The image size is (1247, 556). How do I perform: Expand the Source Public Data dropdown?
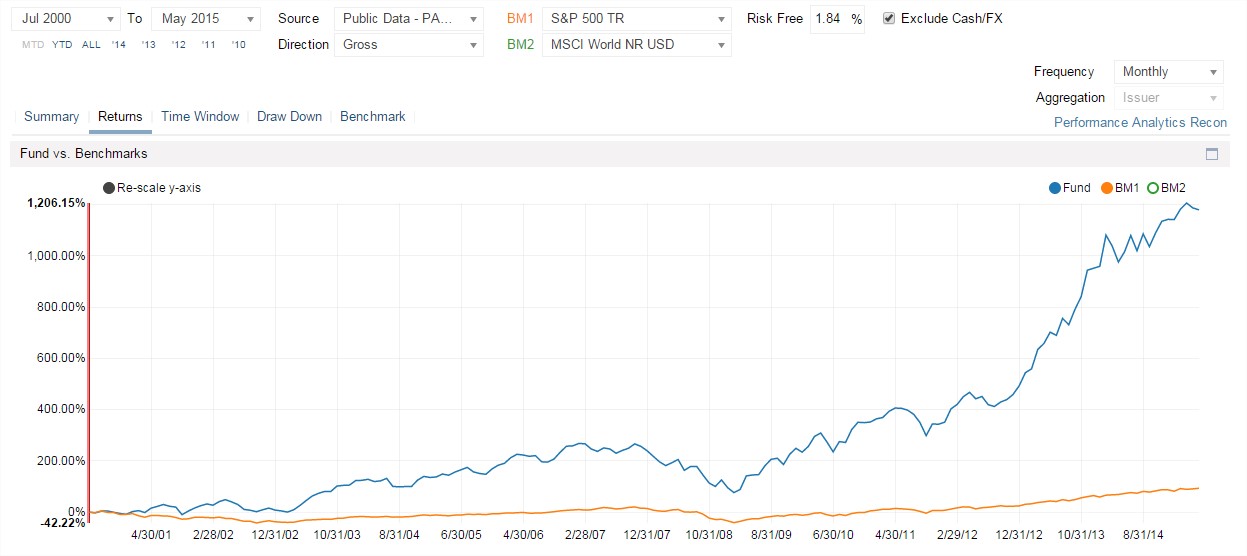tap(410, 19)
